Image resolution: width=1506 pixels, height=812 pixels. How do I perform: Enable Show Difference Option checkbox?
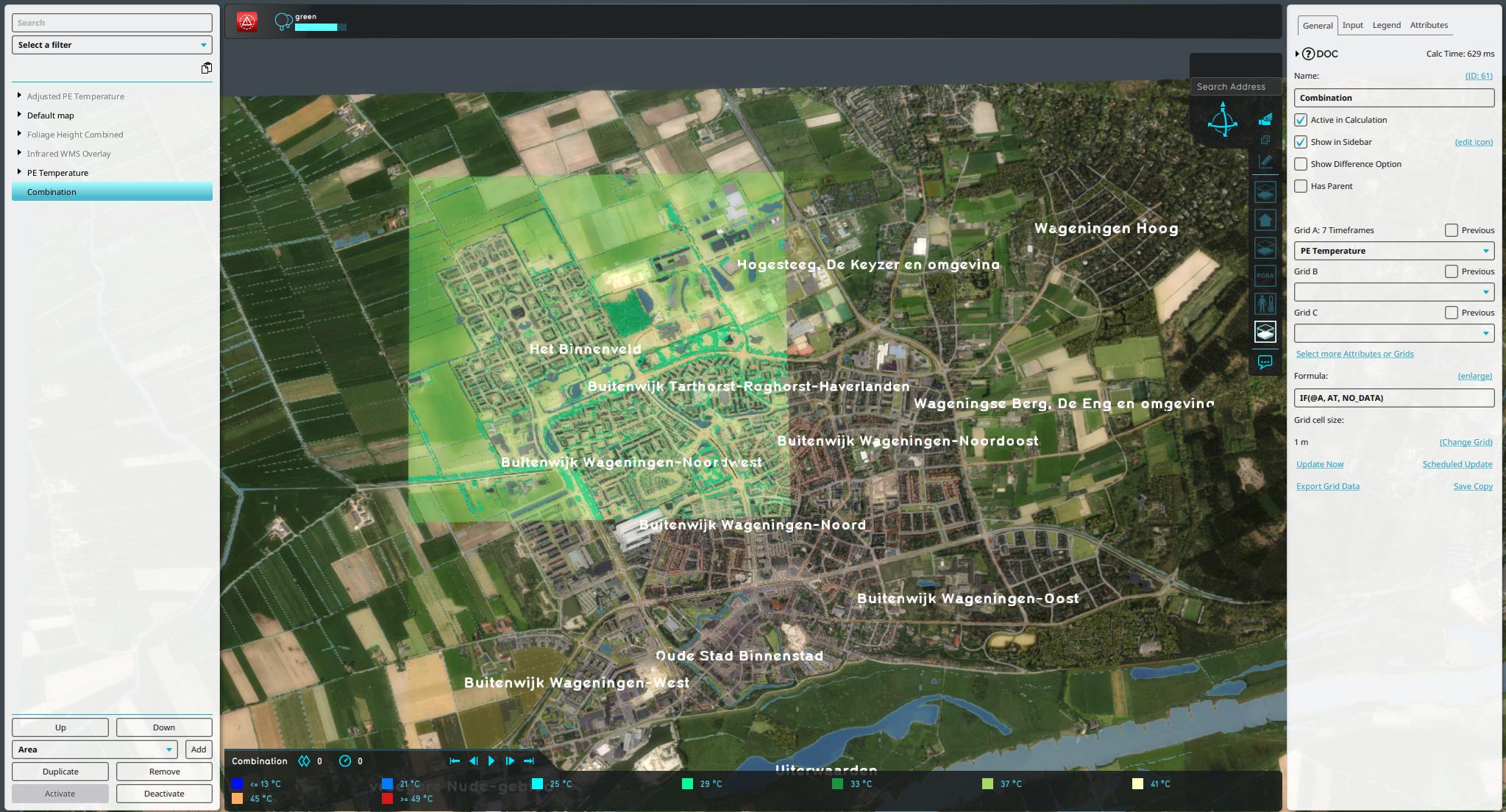[x=1301, y=164]
